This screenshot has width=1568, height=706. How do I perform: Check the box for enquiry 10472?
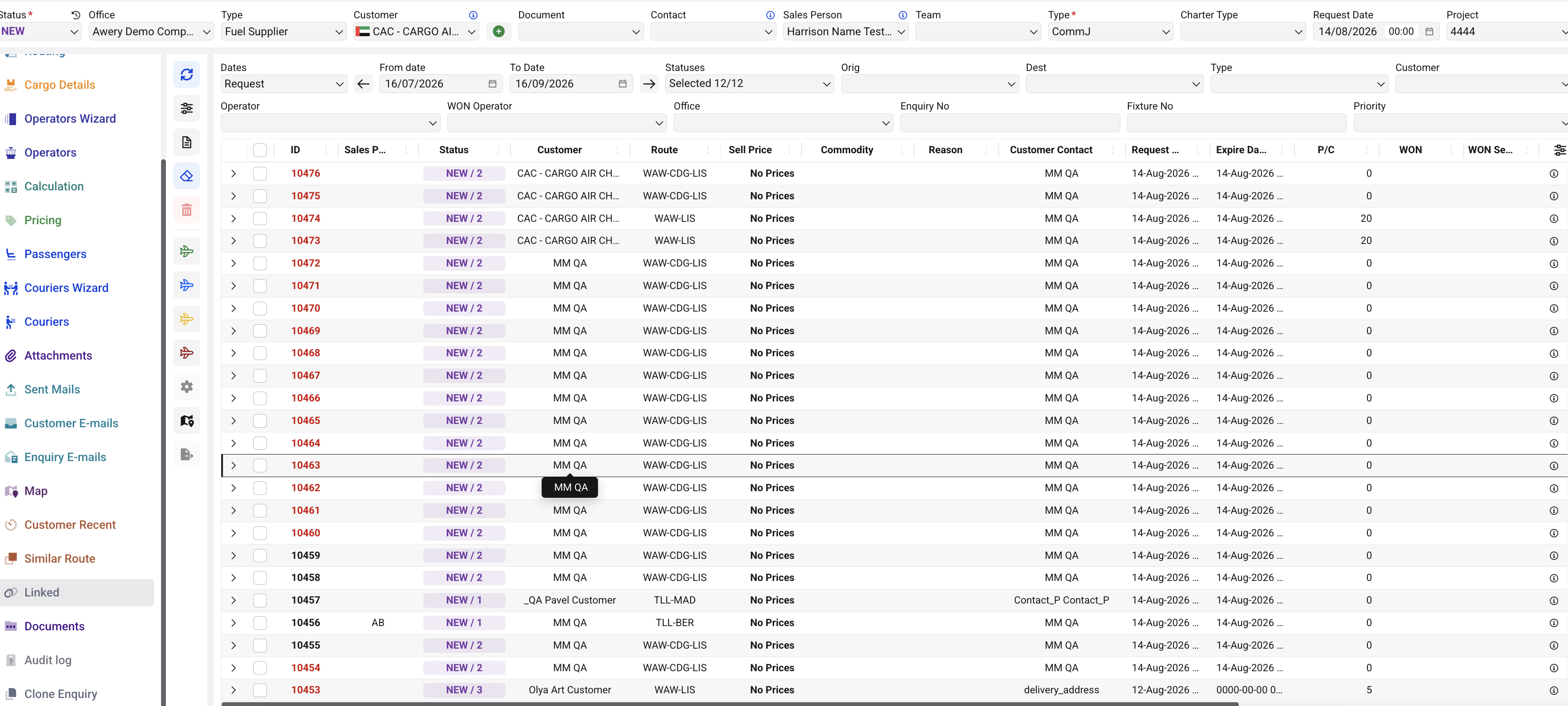[x=260, y=263]
